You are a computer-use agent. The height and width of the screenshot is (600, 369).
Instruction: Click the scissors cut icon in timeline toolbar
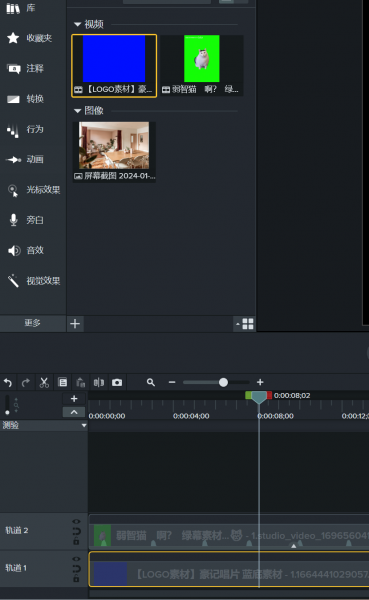click(44, 382)
